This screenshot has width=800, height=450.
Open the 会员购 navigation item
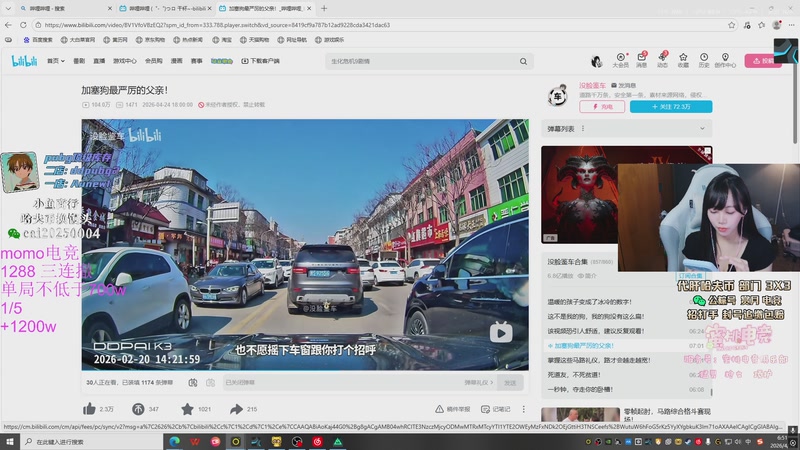pyautogui.click(x=153, y=61)
